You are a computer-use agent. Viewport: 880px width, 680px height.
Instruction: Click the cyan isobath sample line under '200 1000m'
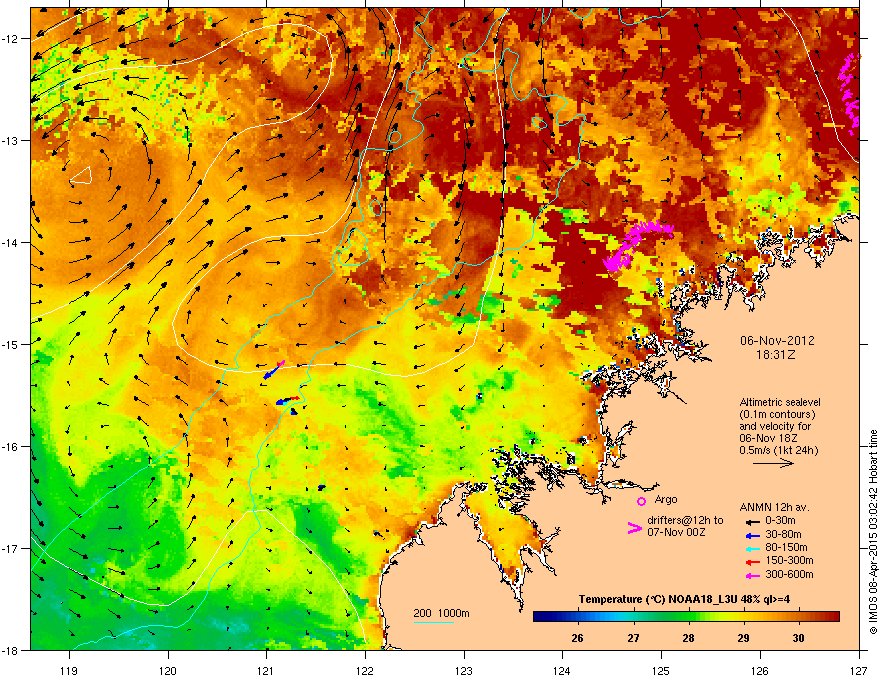point(433,622)
